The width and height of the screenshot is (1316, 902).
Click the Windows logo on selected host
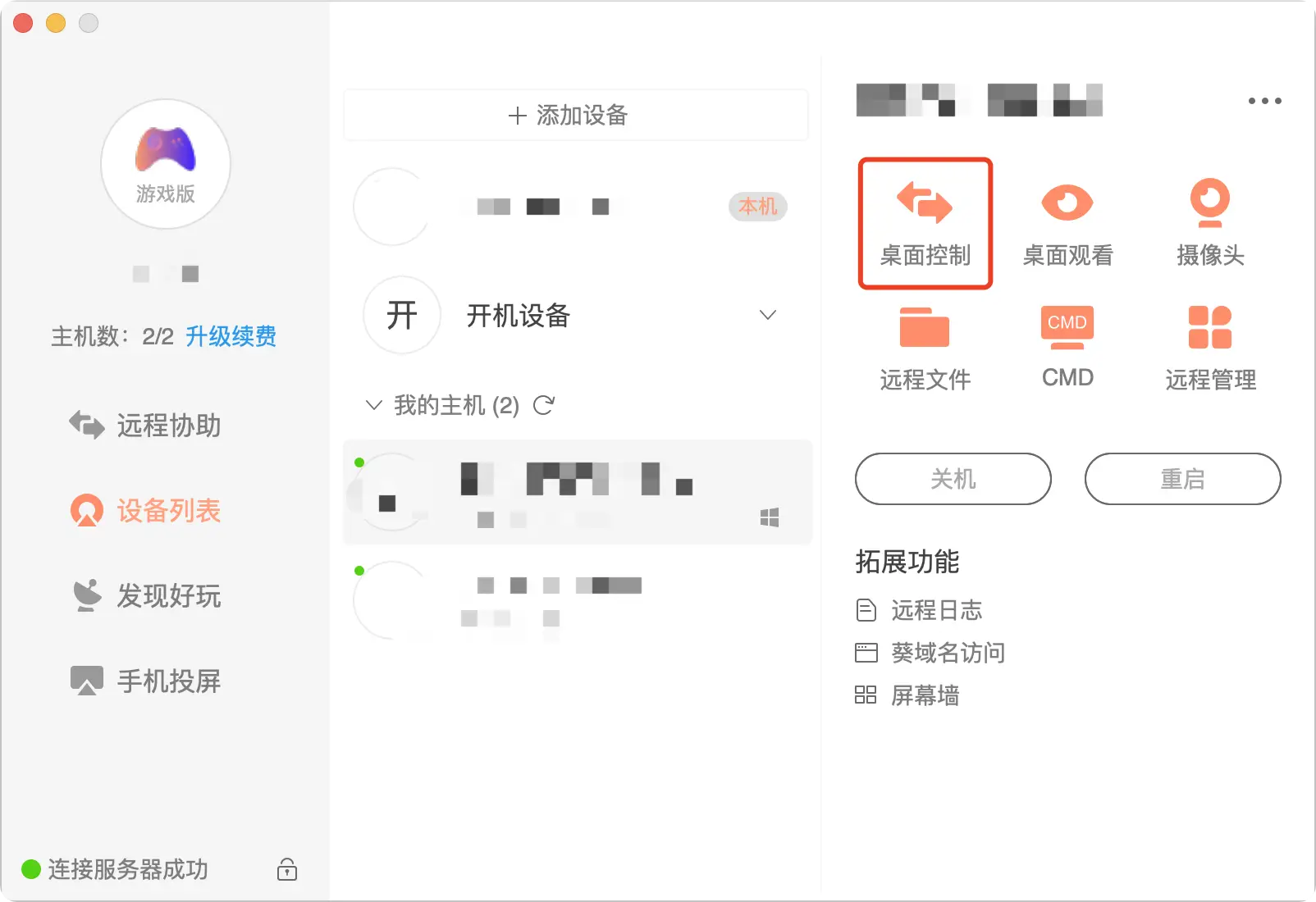point(770,517)
